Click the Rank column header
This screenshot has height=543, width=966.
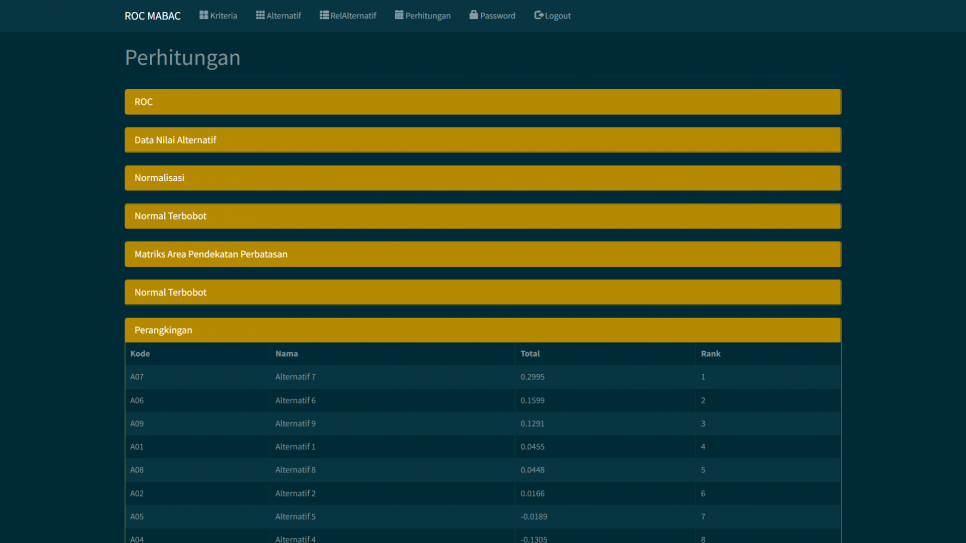[x=710, y=354]
